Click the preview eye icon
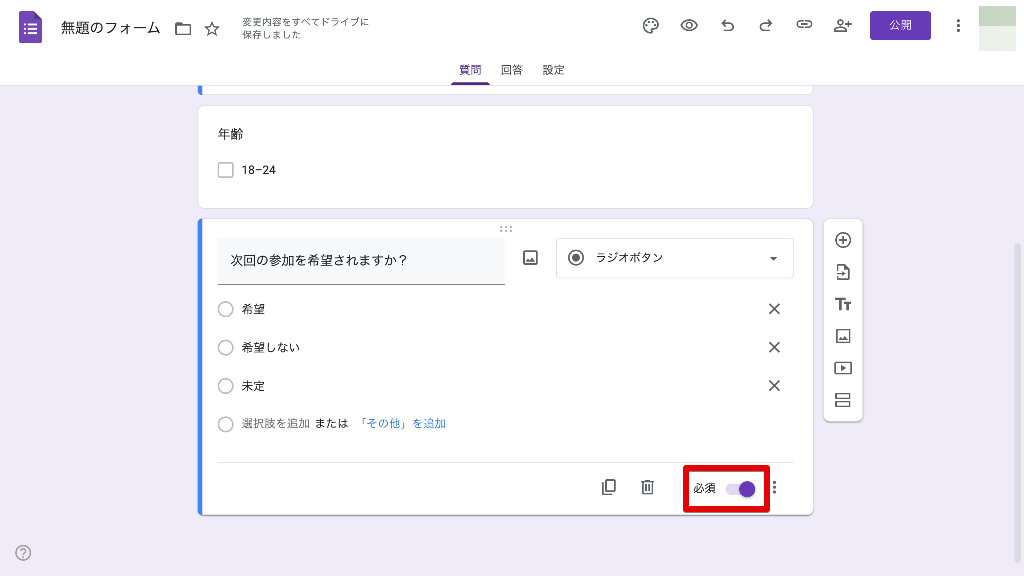1024x576 pixels. [x=689, y=26]
